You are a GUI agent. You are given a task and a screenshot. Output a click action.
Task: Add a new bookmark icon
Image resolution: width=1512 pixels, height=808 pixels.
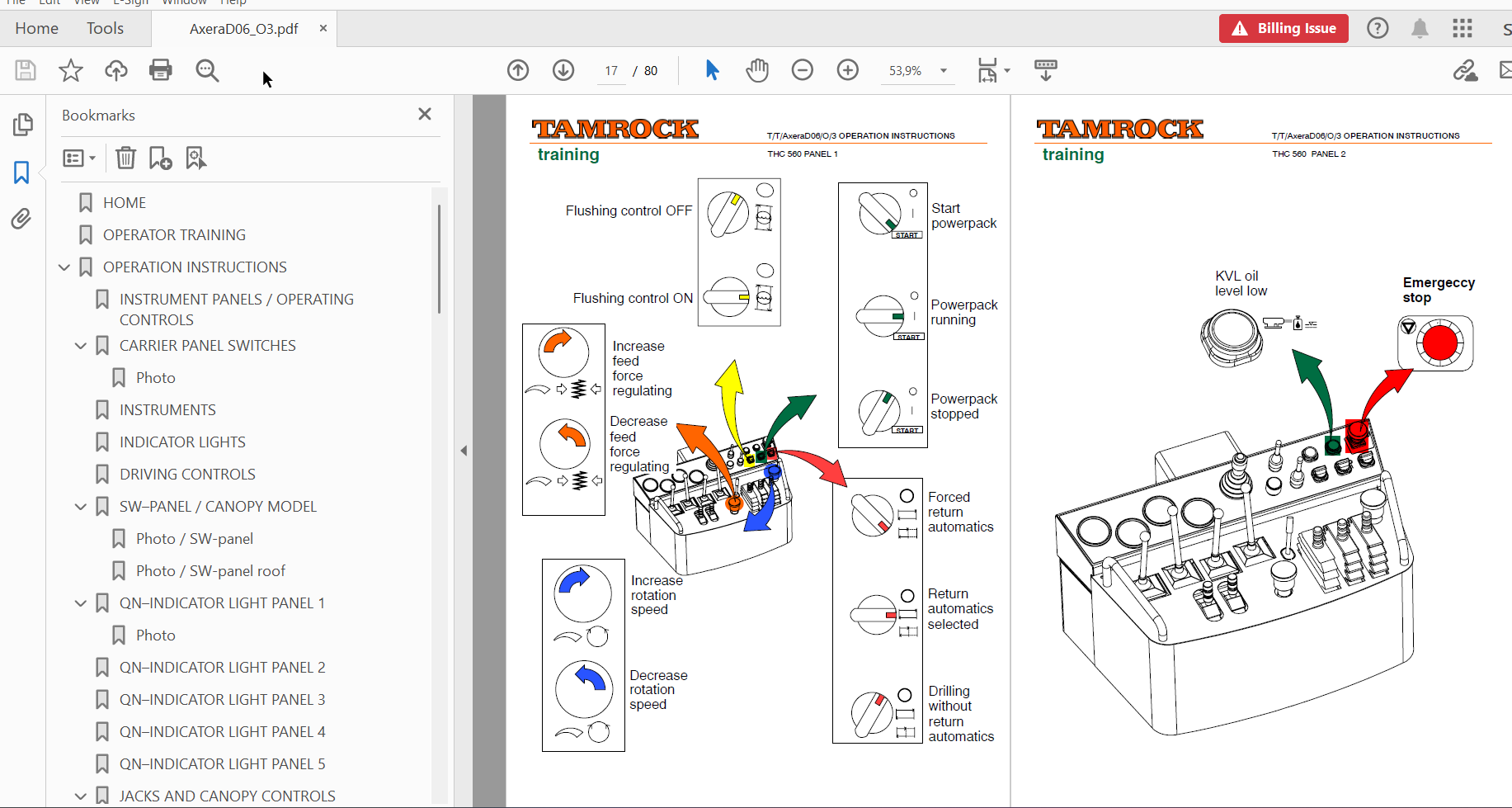point(160,158)
